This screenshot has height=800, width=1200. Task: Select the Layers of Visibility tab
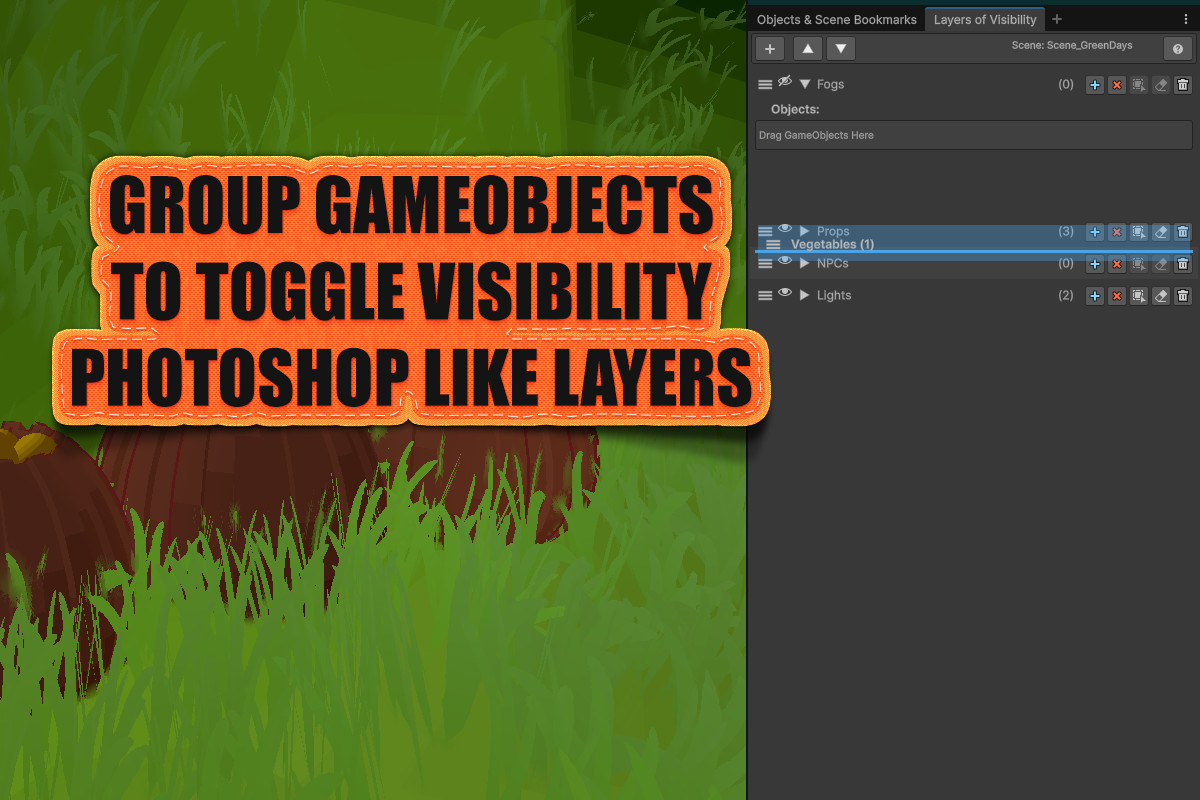click(985, 19)
